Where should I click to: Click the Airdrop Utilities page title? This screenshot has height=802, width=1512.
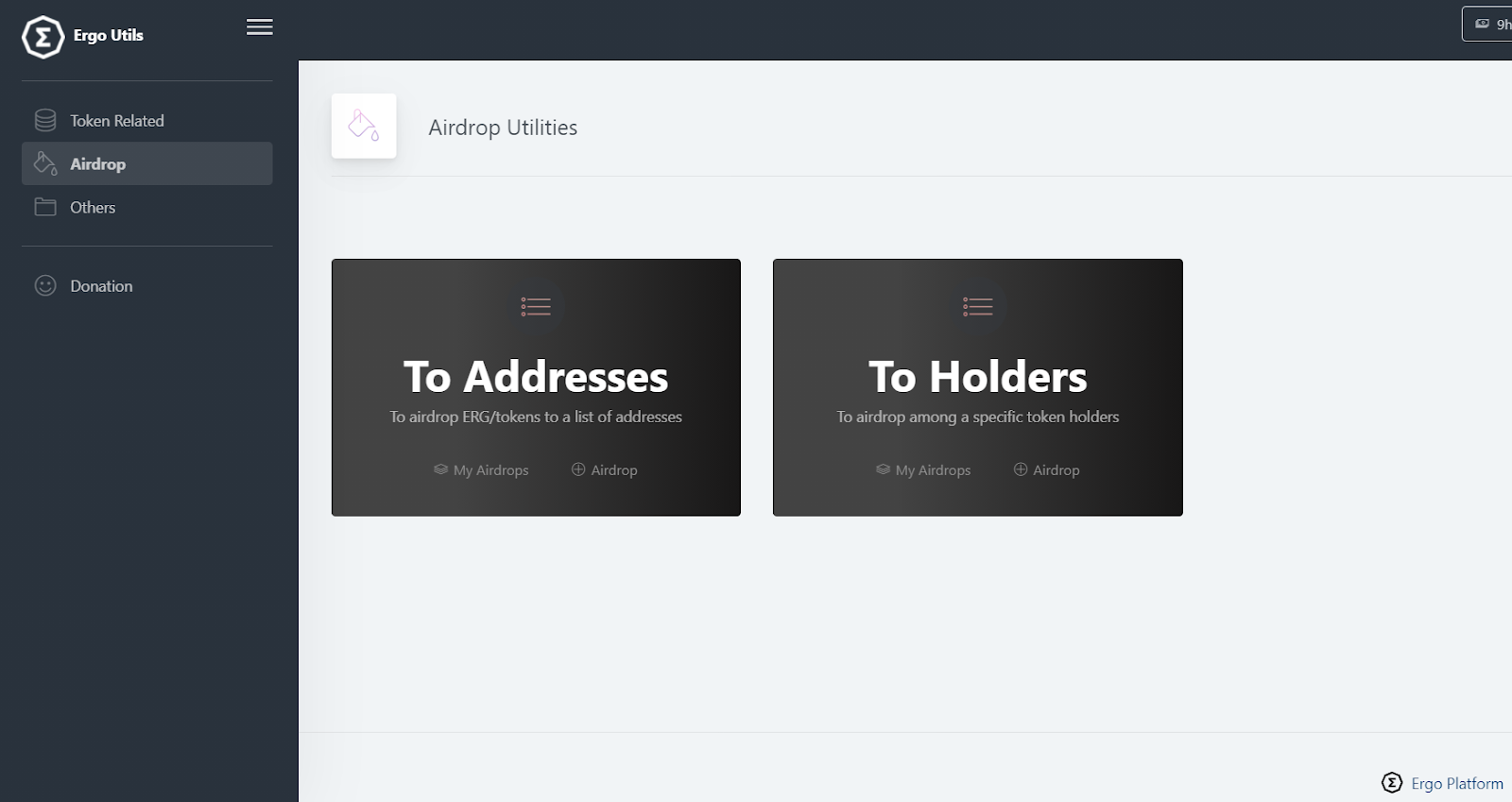(503, 128)
